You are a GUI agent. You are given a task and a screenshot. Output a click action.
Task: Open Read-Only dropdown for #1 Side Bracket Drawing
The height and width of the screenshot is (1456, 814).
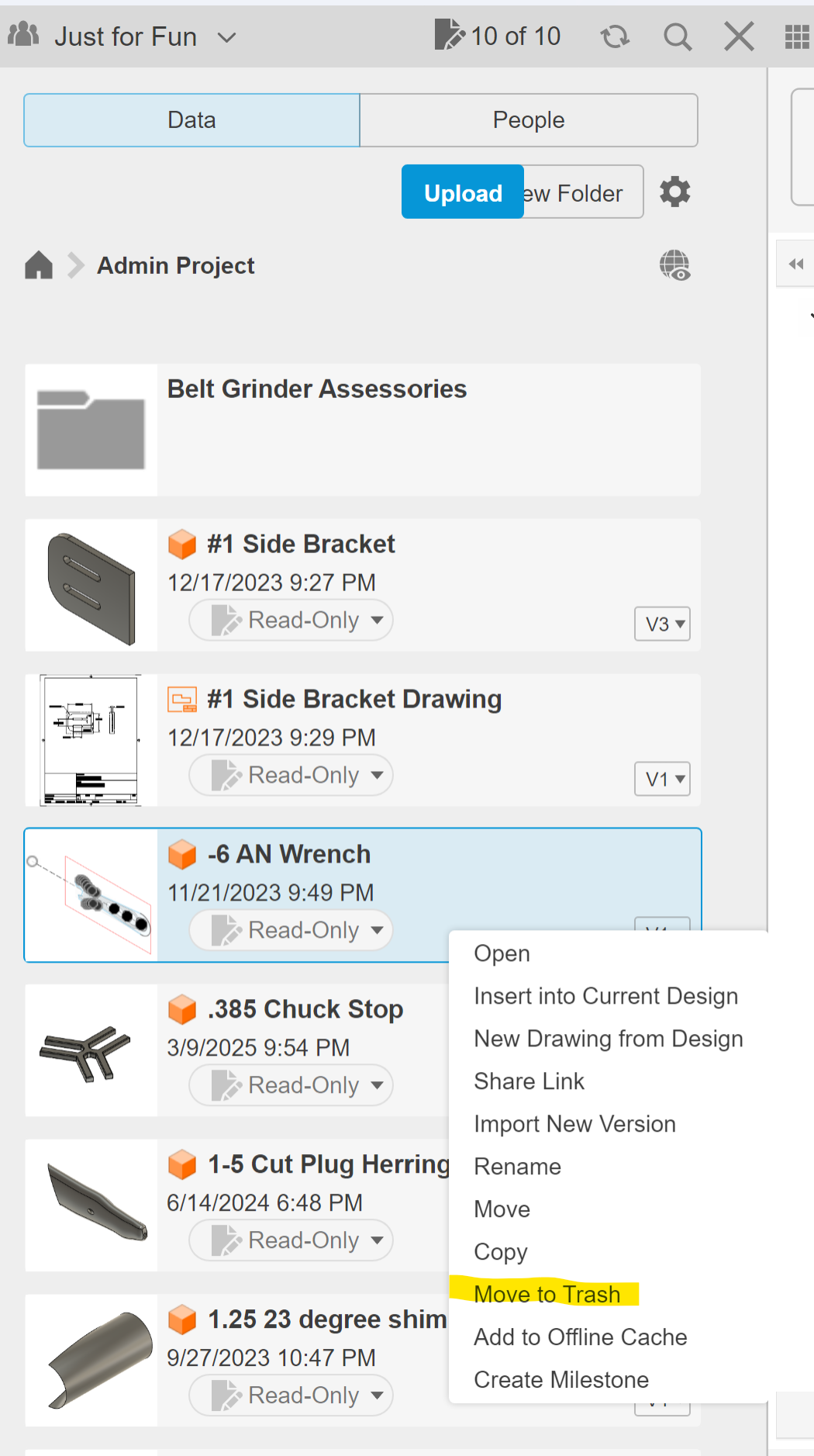pyautogui.click(x=291, y=775)
